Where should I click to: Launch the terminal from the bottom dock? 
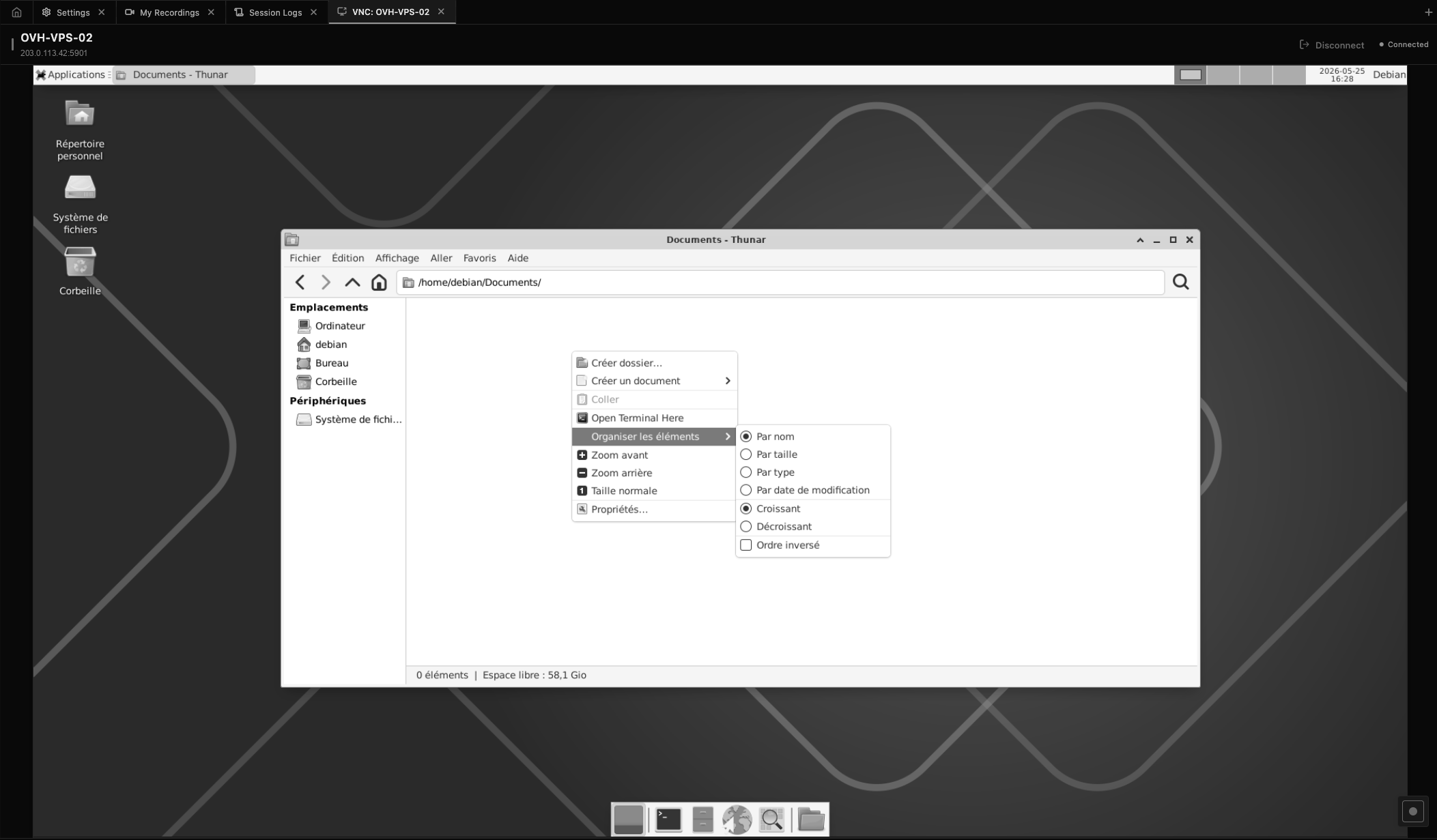[x=668, y=820]
